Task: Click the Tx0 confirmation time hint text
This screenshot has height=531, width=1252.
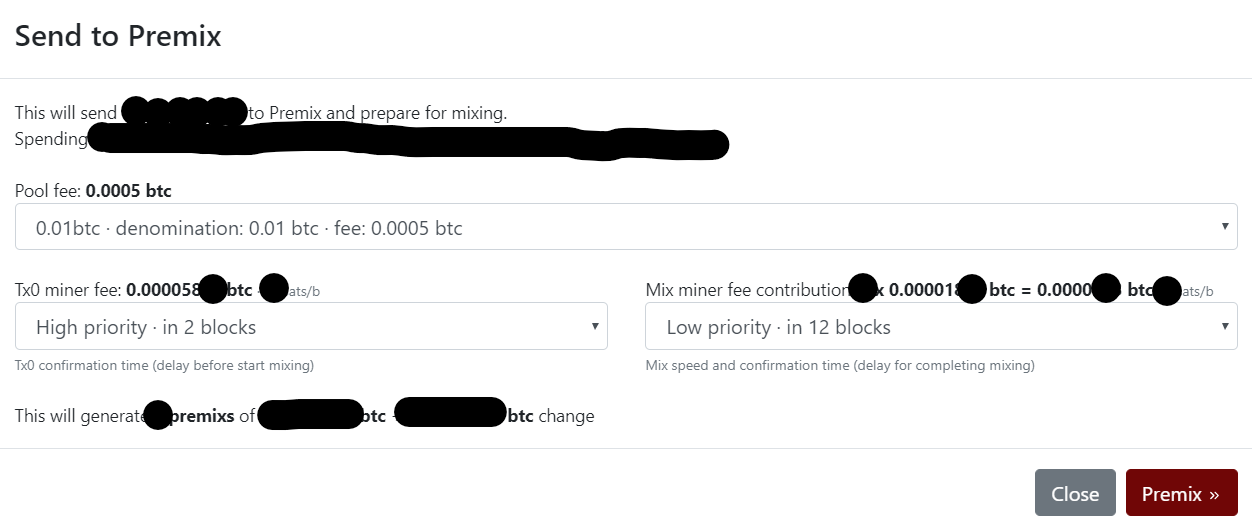Action: coord(164,366)
